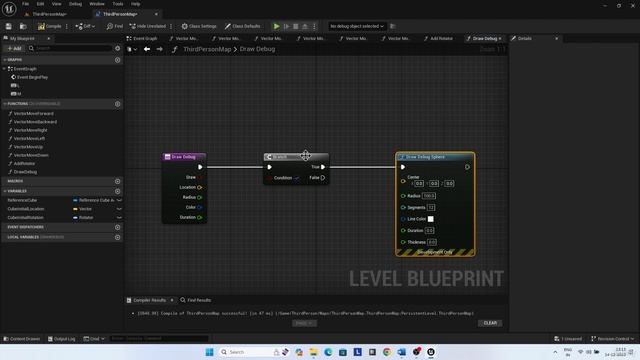Open the Tools menu

[x=118, y=4]
